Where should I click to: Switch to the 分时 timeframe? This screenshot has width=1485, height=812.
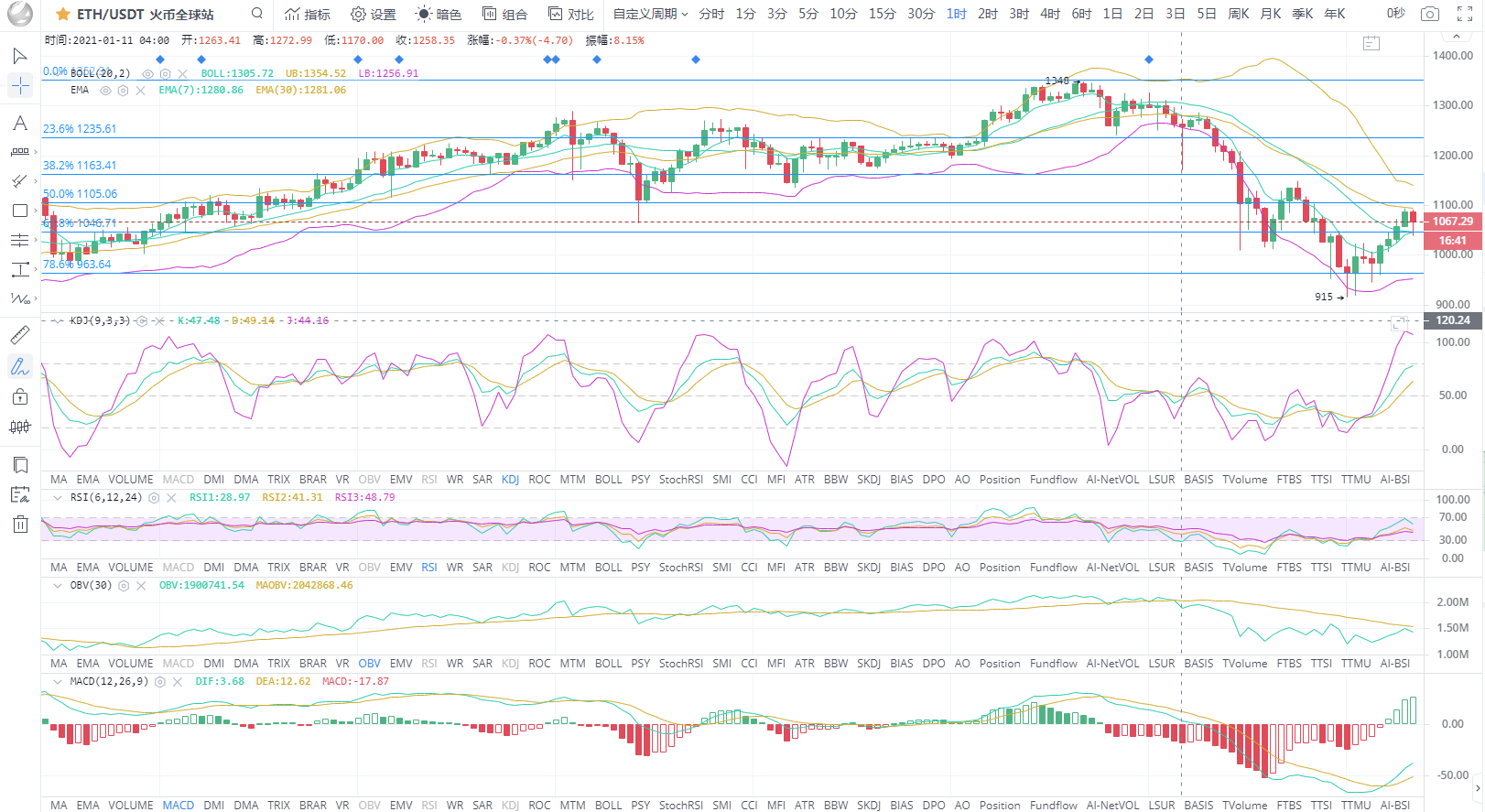711,15
